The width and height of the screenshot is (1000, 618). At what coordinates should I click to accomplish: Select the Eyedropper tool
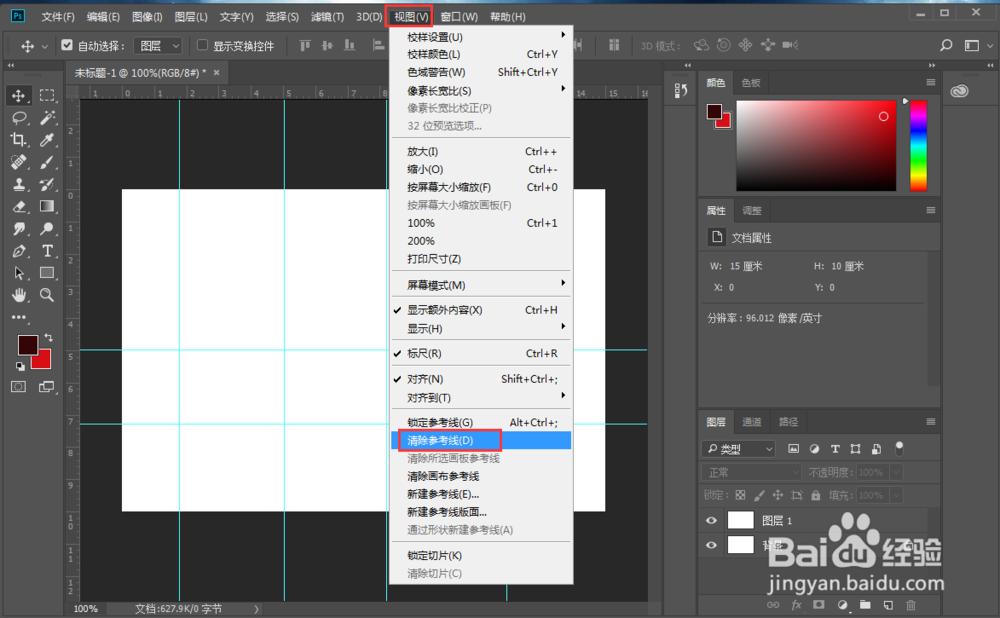(x=47, y=140)
